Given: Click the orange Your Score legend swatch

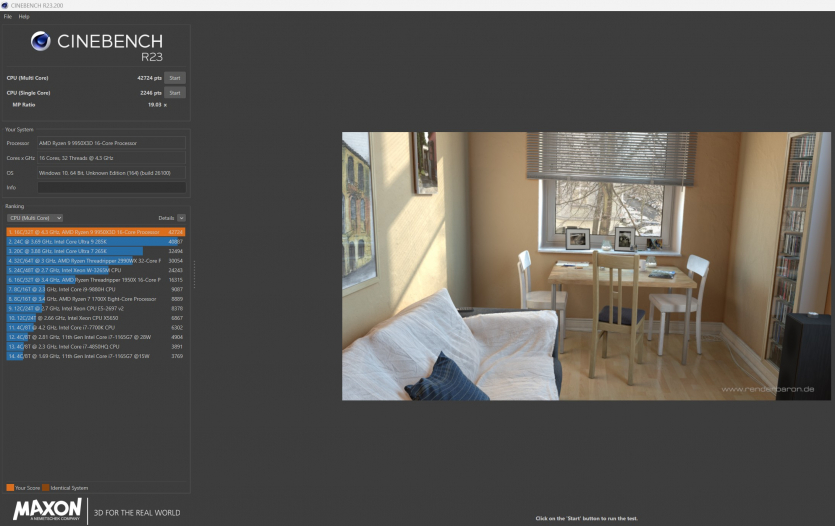Looking at the screenshot, I should click(x=10, y=487).
